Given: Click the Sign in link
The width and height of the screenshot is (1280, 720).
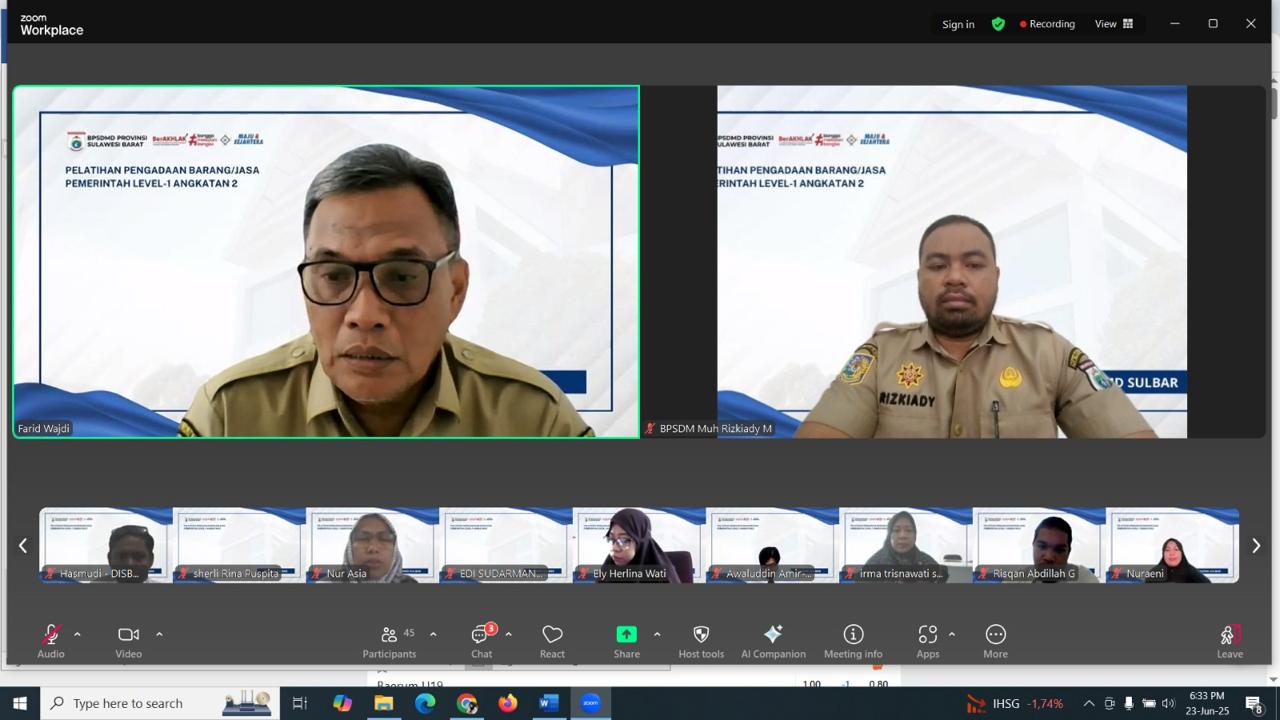Looking at the screenshot, I should 958,24.
